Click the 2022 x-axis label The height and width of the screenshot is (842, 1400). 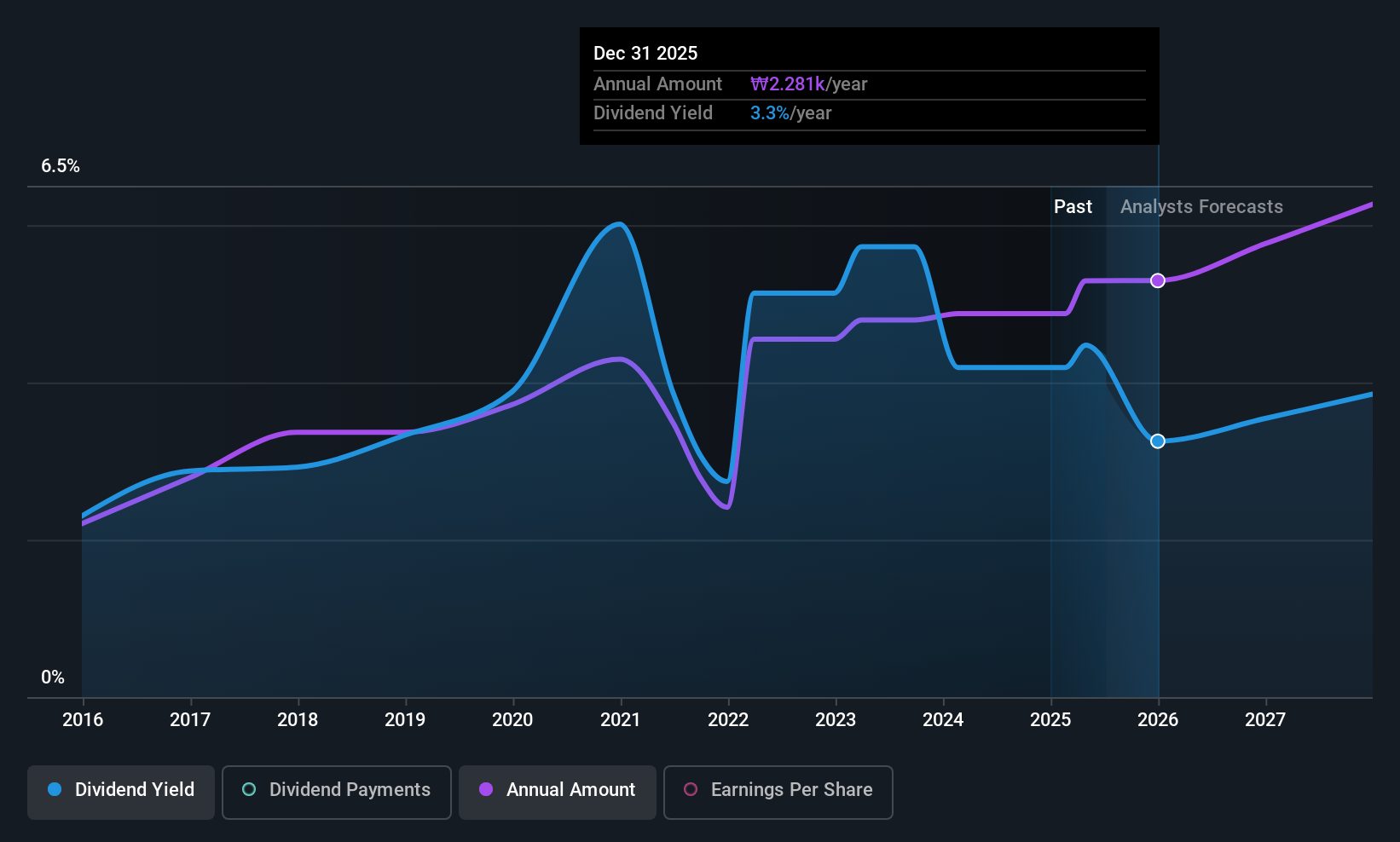coord(728,719)
